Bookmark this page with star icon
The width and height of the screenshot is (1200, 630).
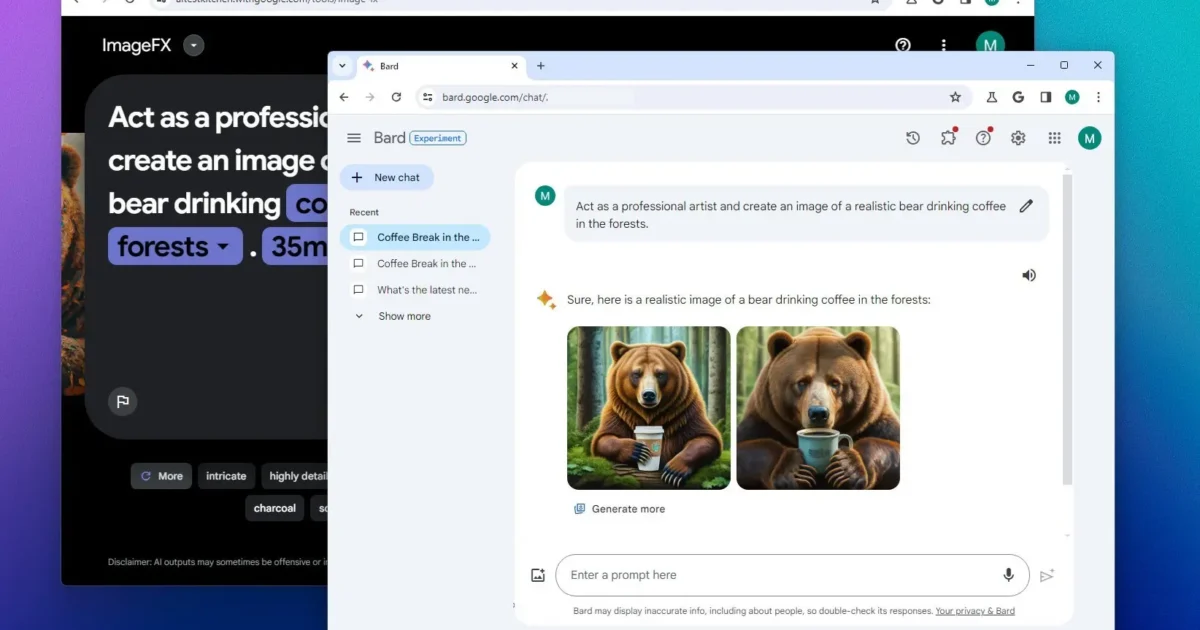coord(955,97)
